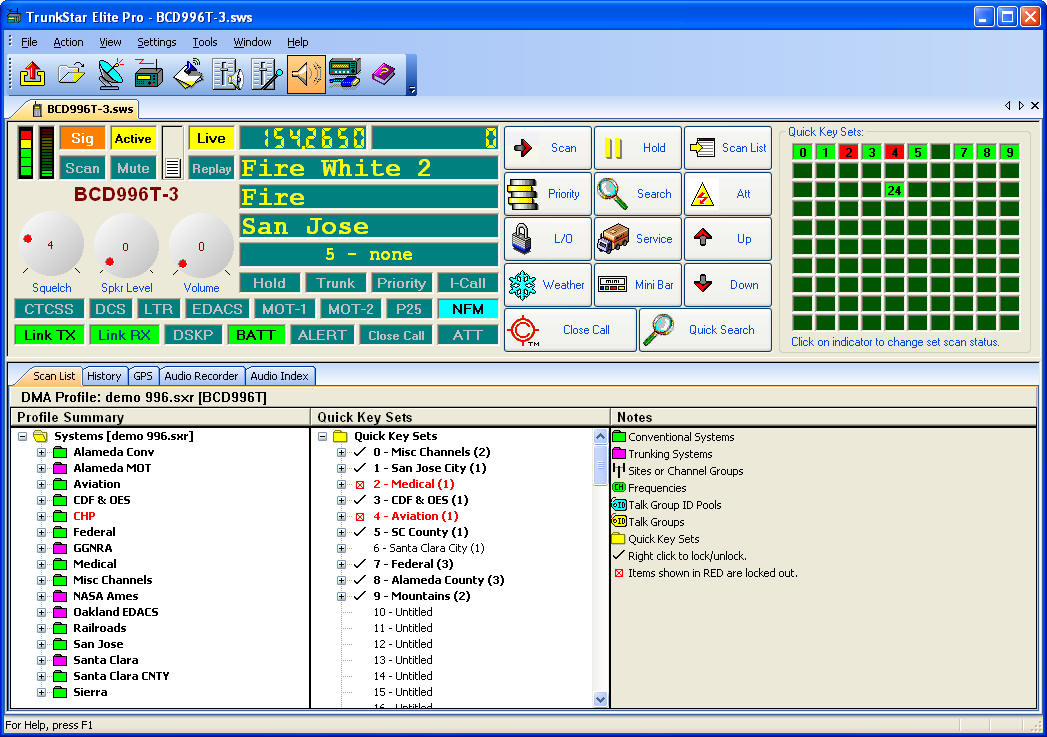Expand the Oakland EDACS system node

coord(41,612)
